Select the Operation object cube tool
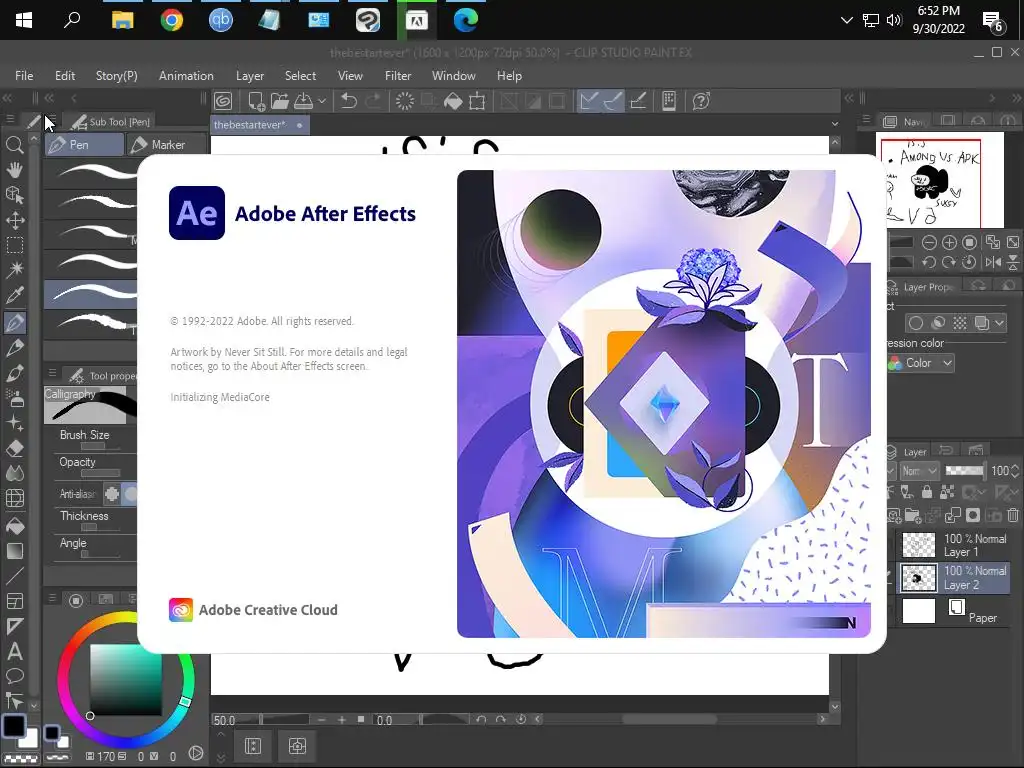The width and height of the screenshot is (1024, 768). [x=14, y=195]
